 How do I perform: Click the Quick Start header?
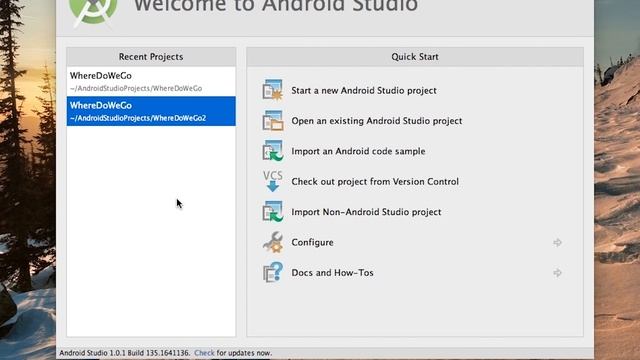(415, 57)
